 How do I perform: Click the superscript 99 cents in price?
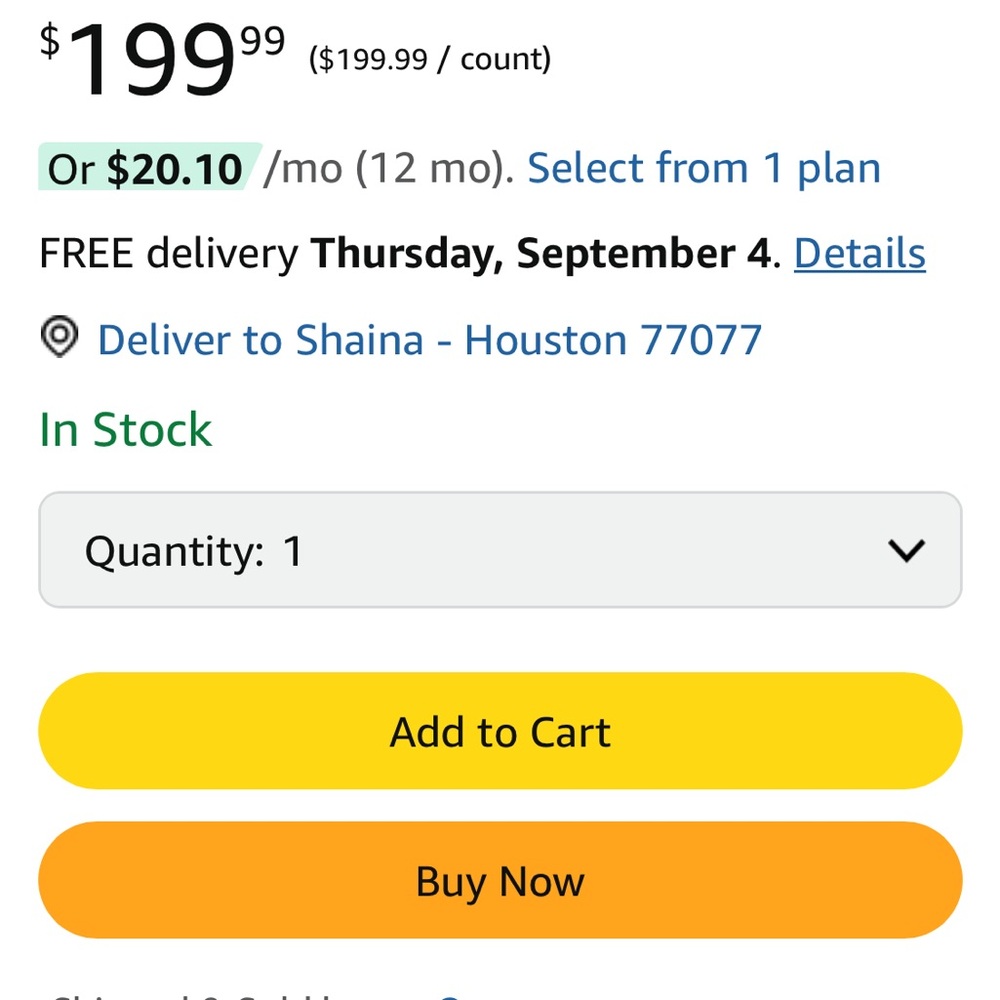(262, 42)
